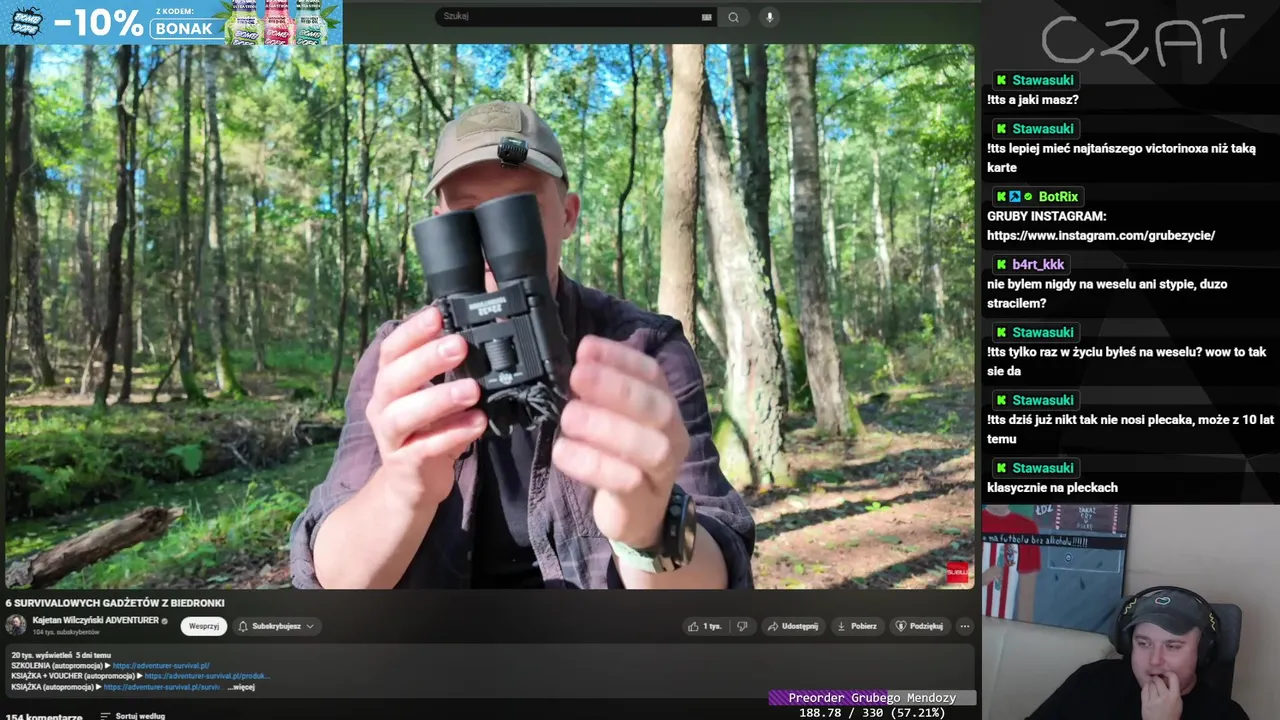This screenshot has height=720, width=1280.
Task: Click the Podziękuj button
Action: pos(919,626)
